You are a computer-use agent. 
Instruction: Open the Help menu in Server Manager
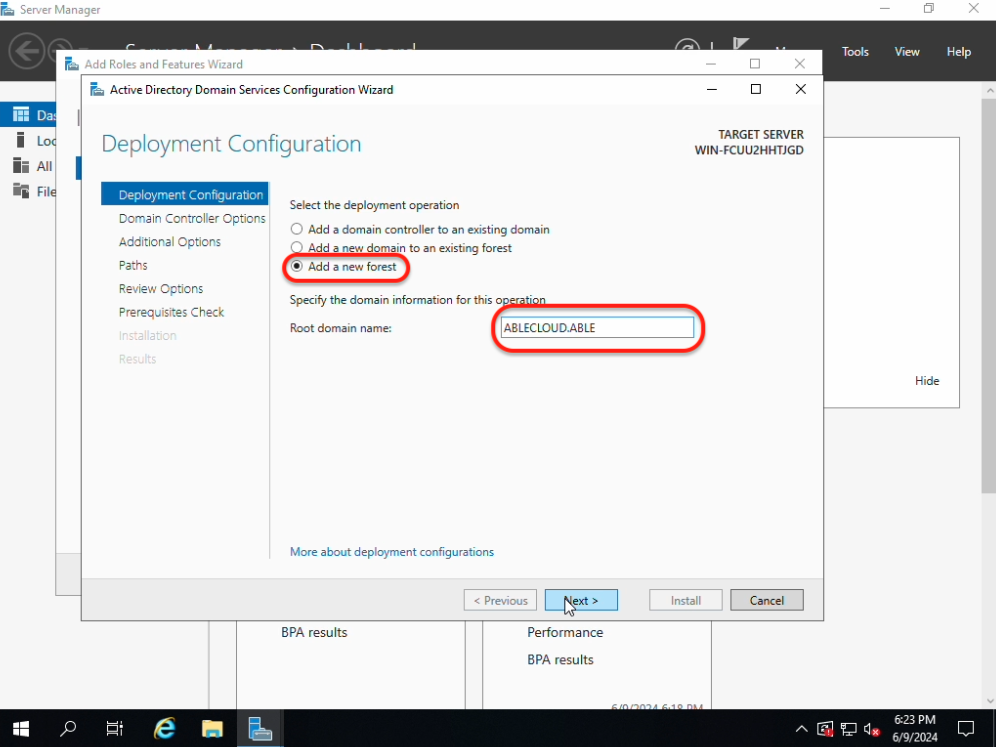(x=959, y=51)
